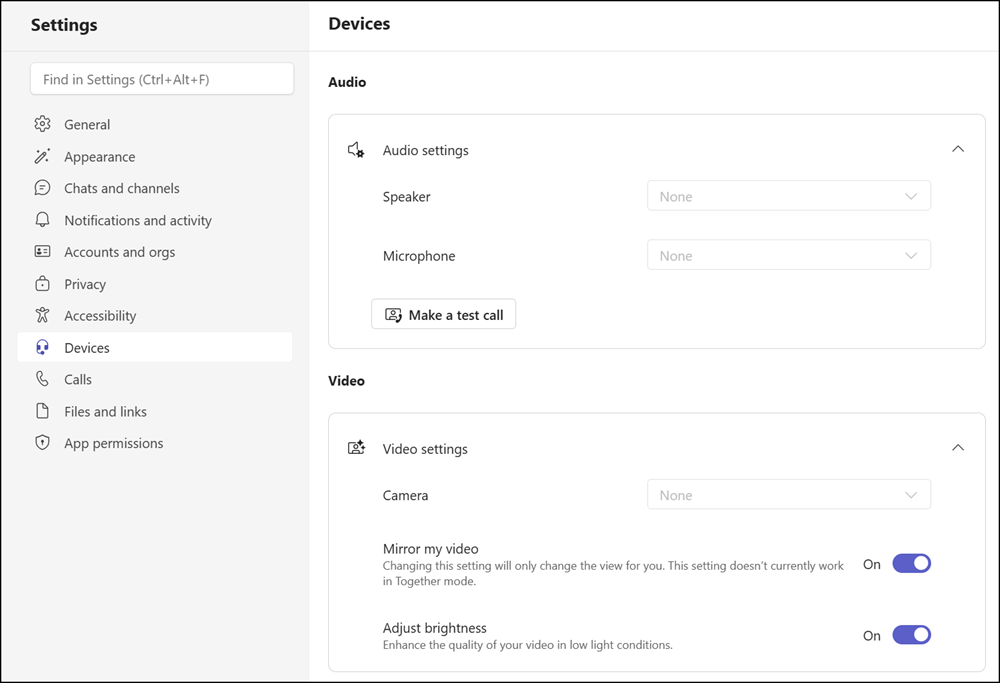Click the Find in Settings search field
Image resolution: width=1000 pixels, height=683 pixels.
(162, 78)
